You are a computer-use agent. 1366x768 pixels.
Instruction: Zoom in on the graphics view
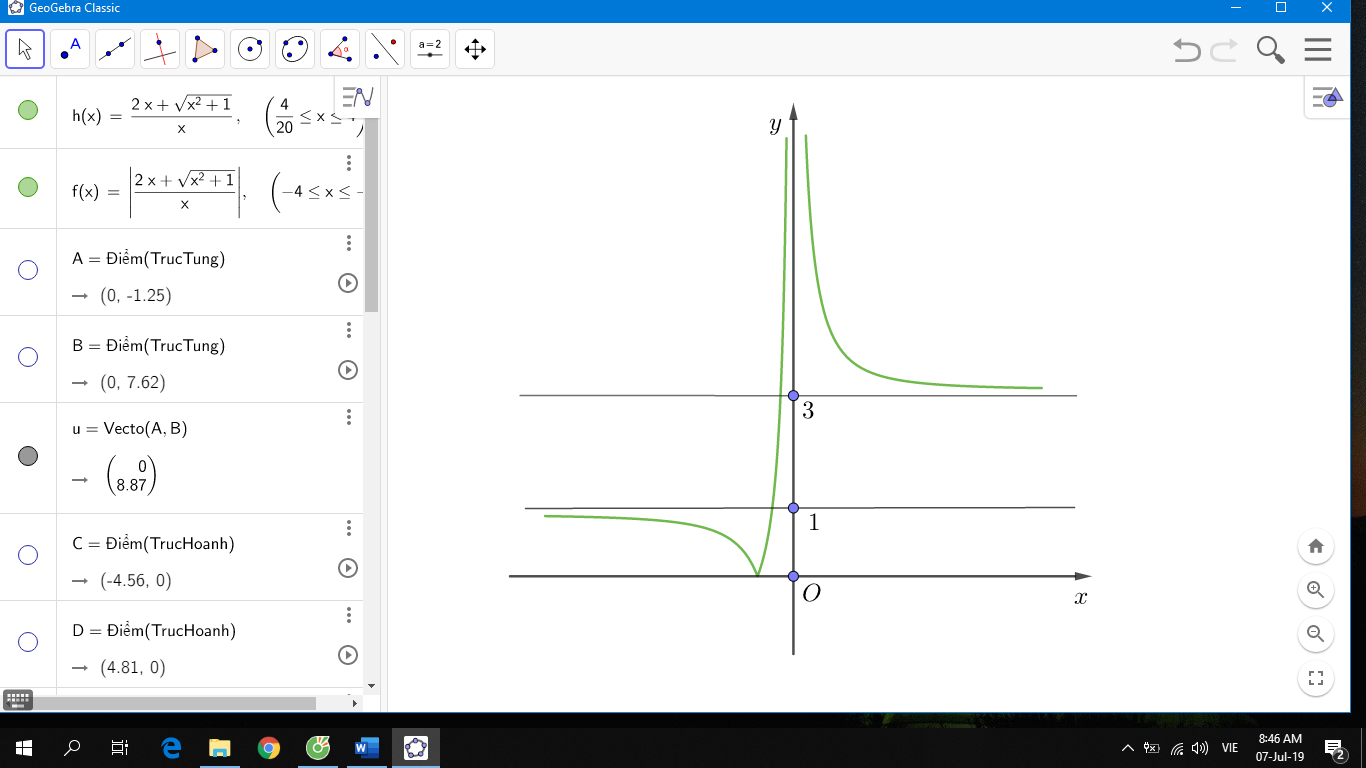pyautogui.click(x=1316, y=590)
